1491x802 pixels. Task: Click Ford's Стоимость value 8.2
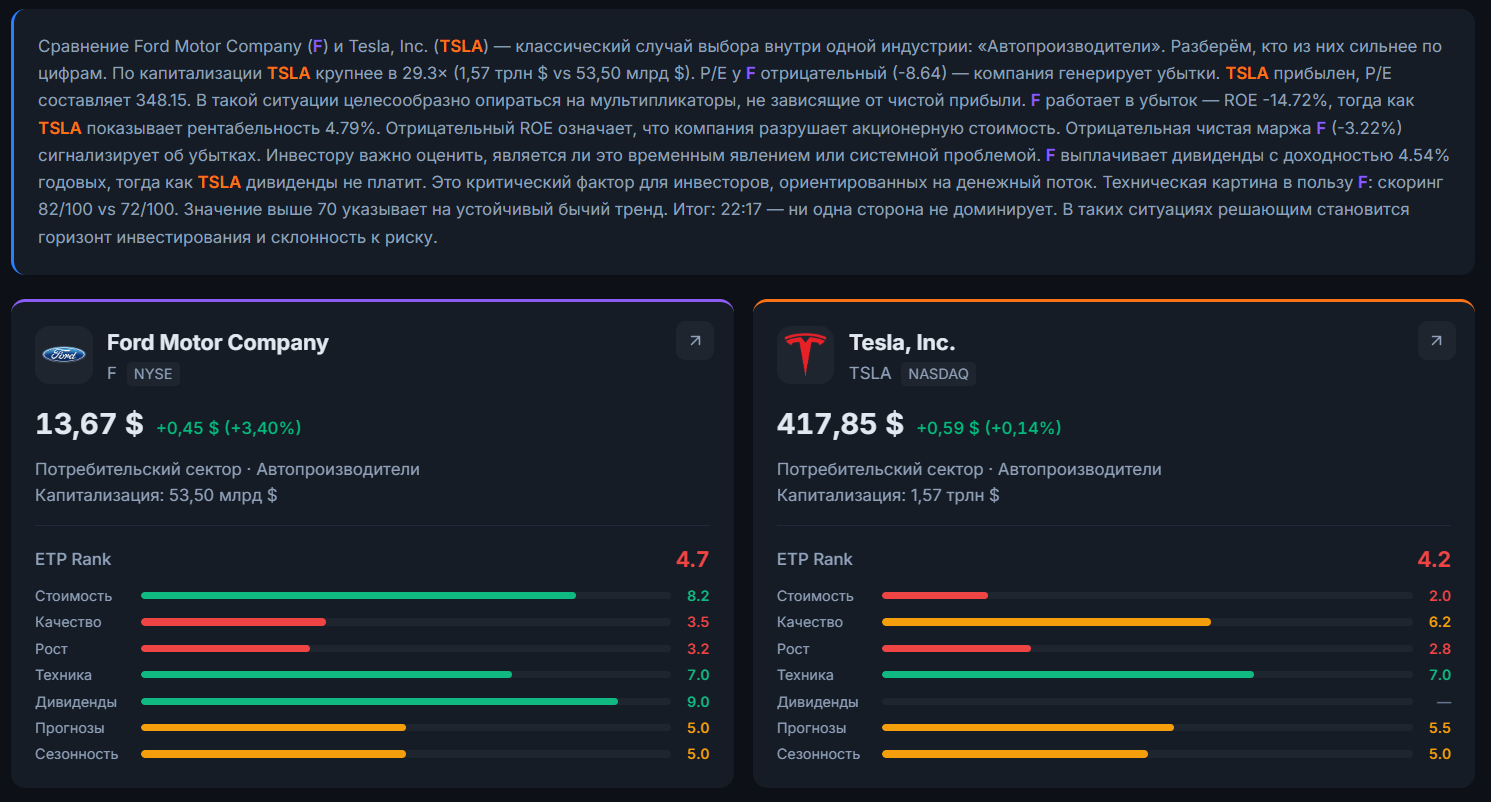(698, 596)
